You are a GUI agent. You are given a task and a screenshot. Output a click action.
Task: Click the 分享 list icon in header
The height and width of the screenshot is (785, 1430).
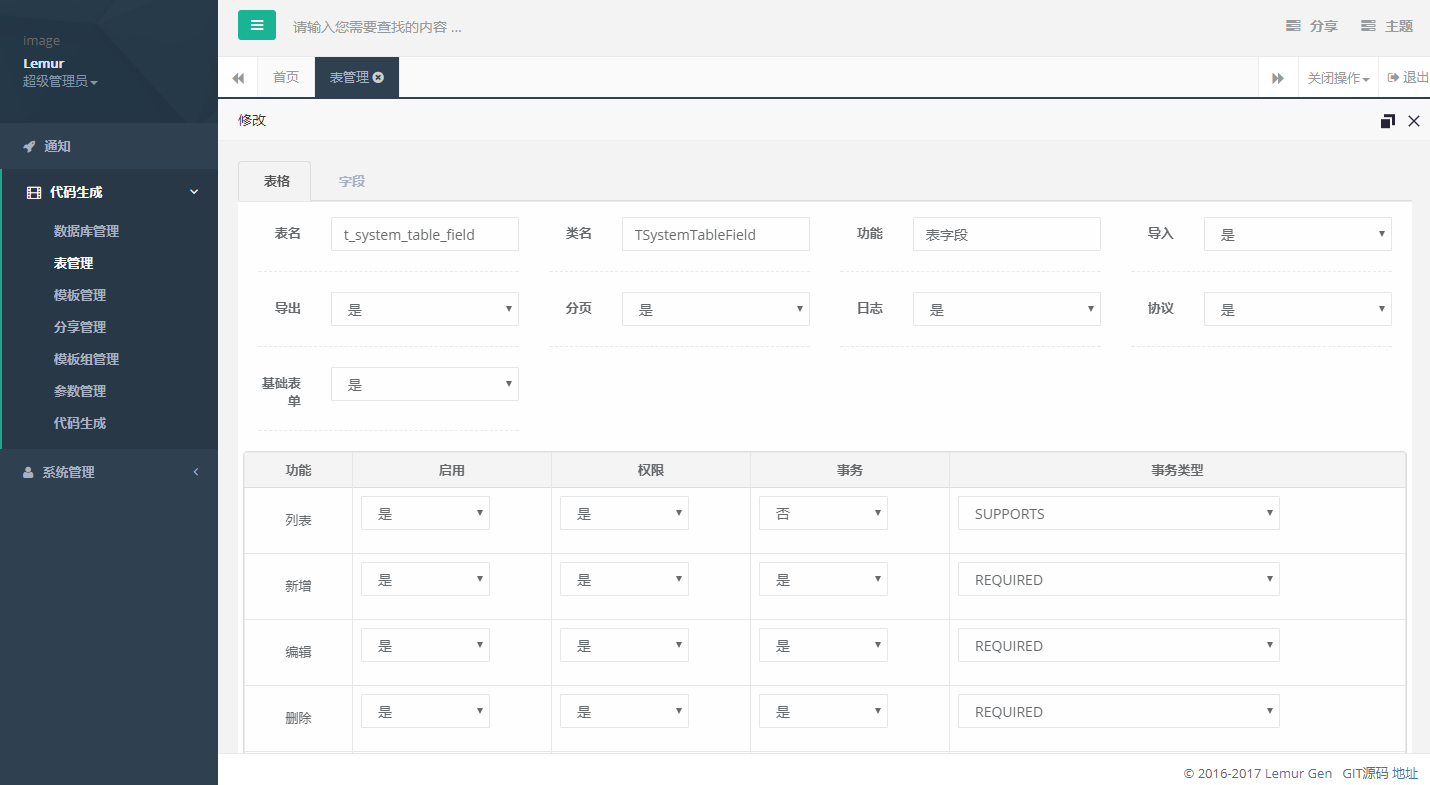tap(1293, 26)
